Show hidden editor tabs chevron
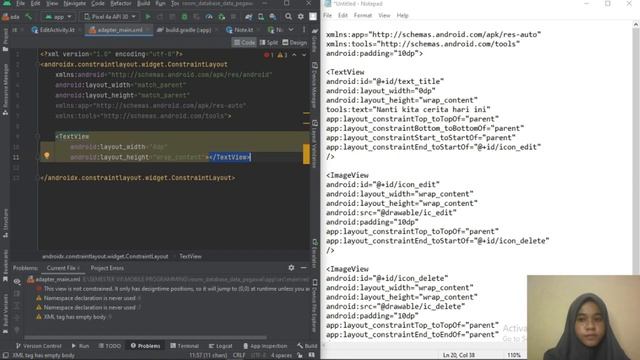Viewport: 640px width, 360px height. point(291,29)
